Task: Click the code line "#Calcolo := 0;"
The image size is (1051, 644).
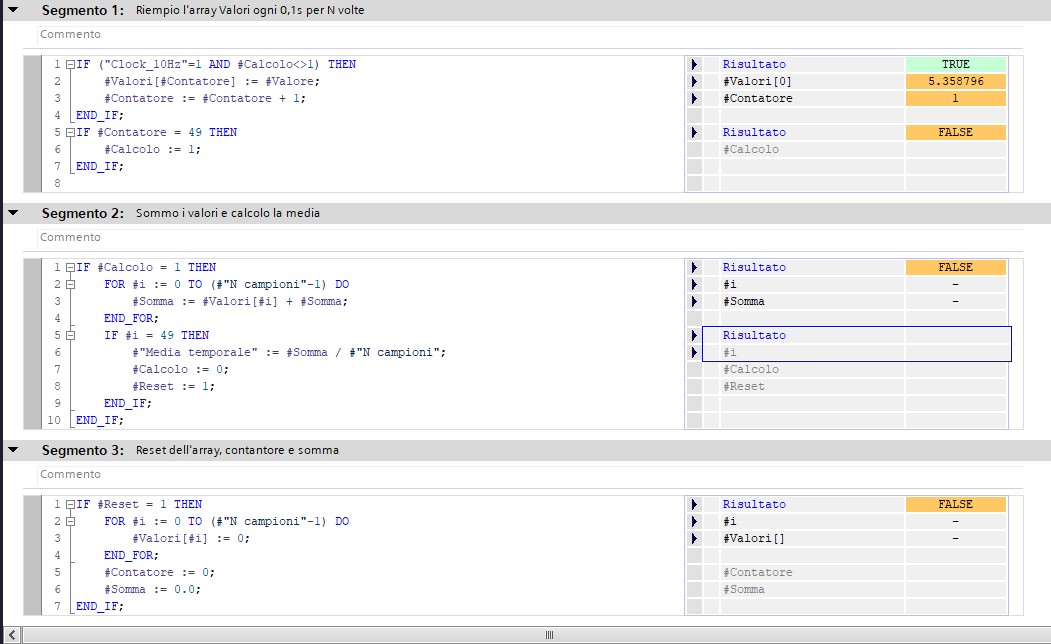Action: (x=180, y=369)
